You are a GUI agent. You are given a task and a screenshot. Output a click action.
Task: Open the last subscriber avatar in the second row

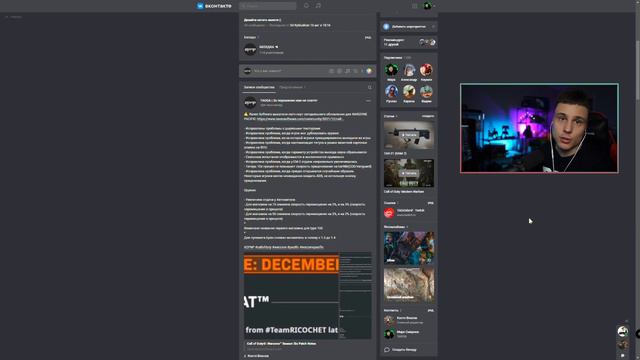[x=426, y=92]
